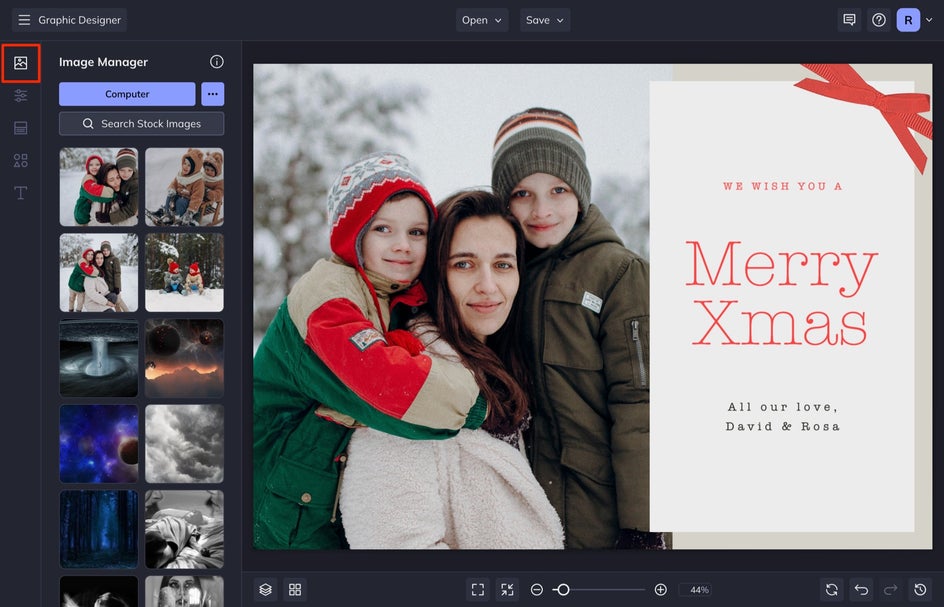Viewport: 944px width, 607px height.
Task: Click the 44% zoom value field
Action: click(696, 590)
